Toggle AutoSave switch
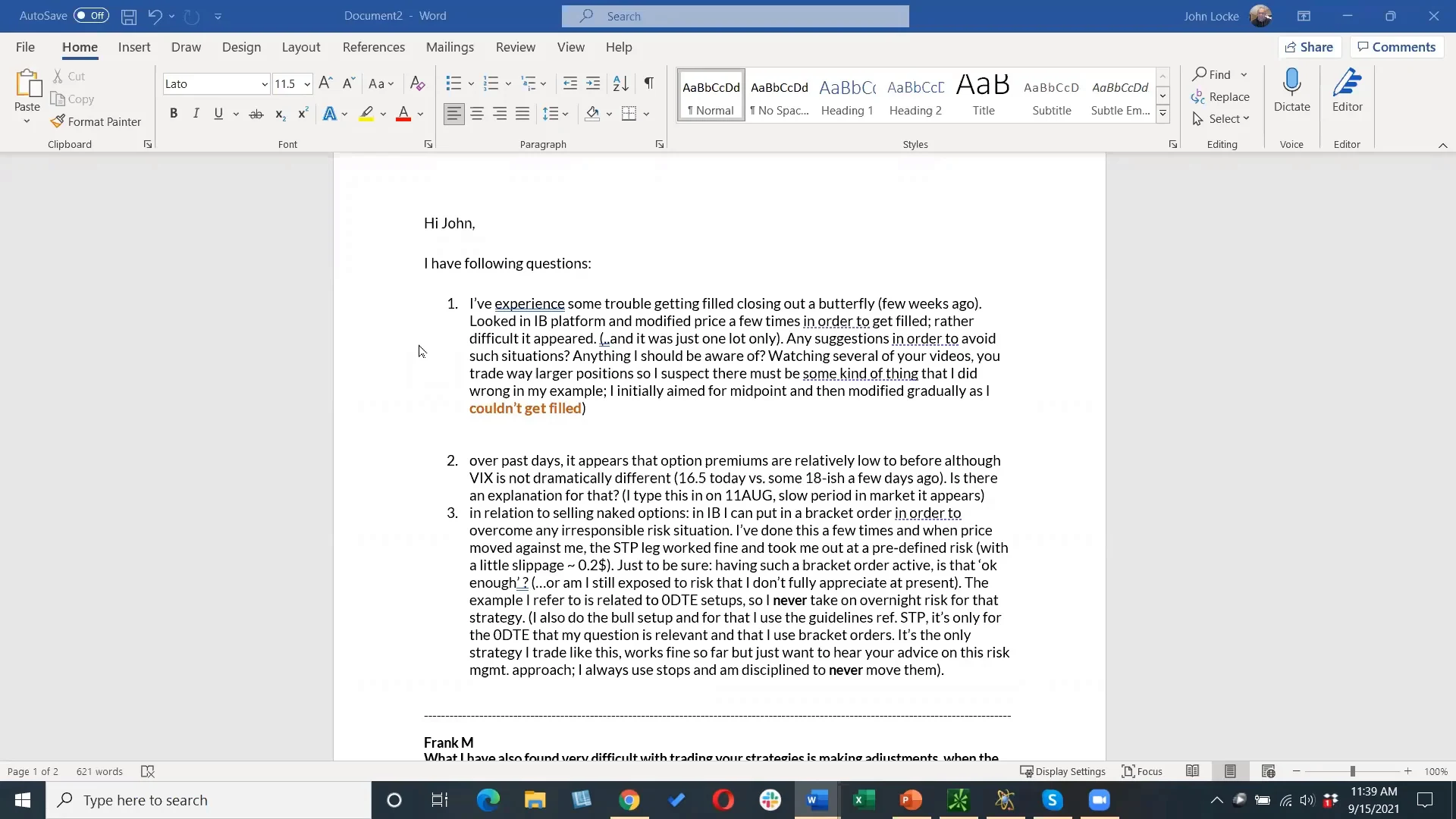This screenshot has height=819, width=1456. (91, 15)
